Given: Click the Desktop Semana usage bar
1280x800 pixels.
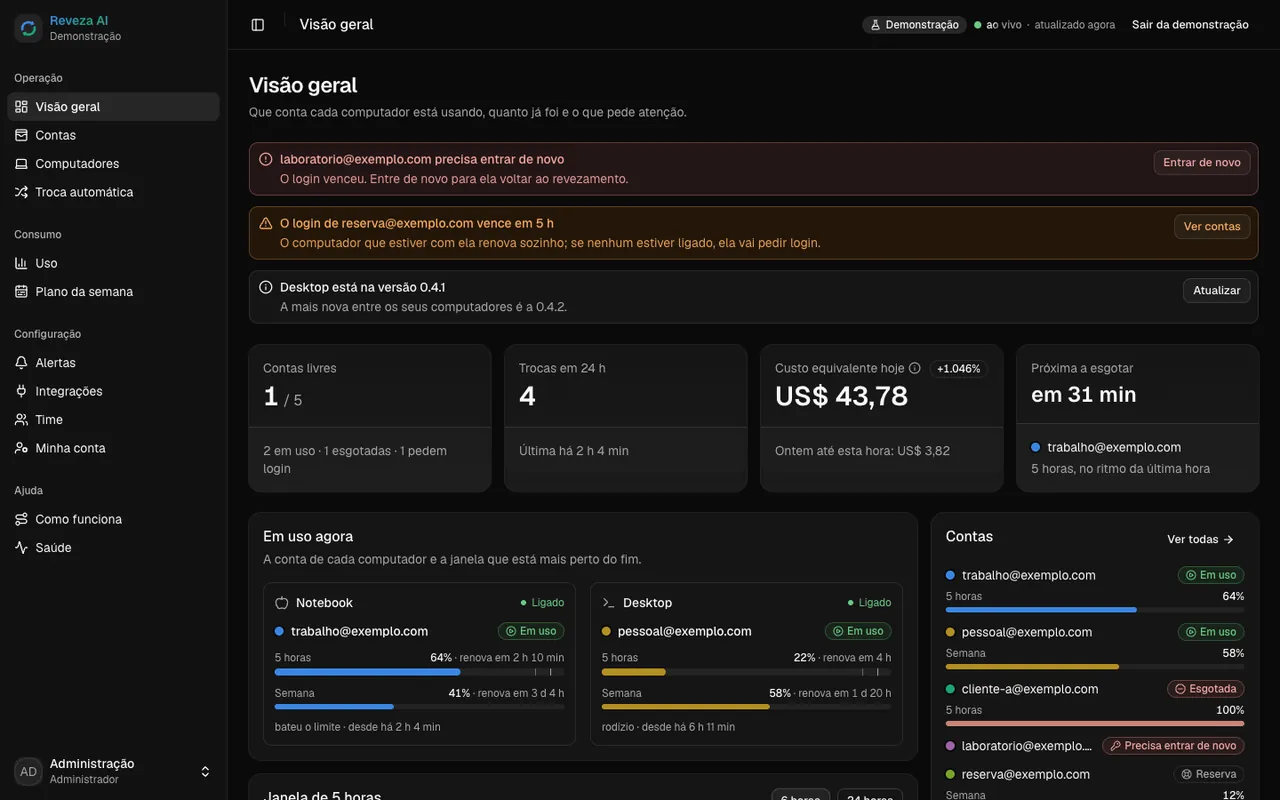Looking at the screenshot, I should click(x=747, y=707).
